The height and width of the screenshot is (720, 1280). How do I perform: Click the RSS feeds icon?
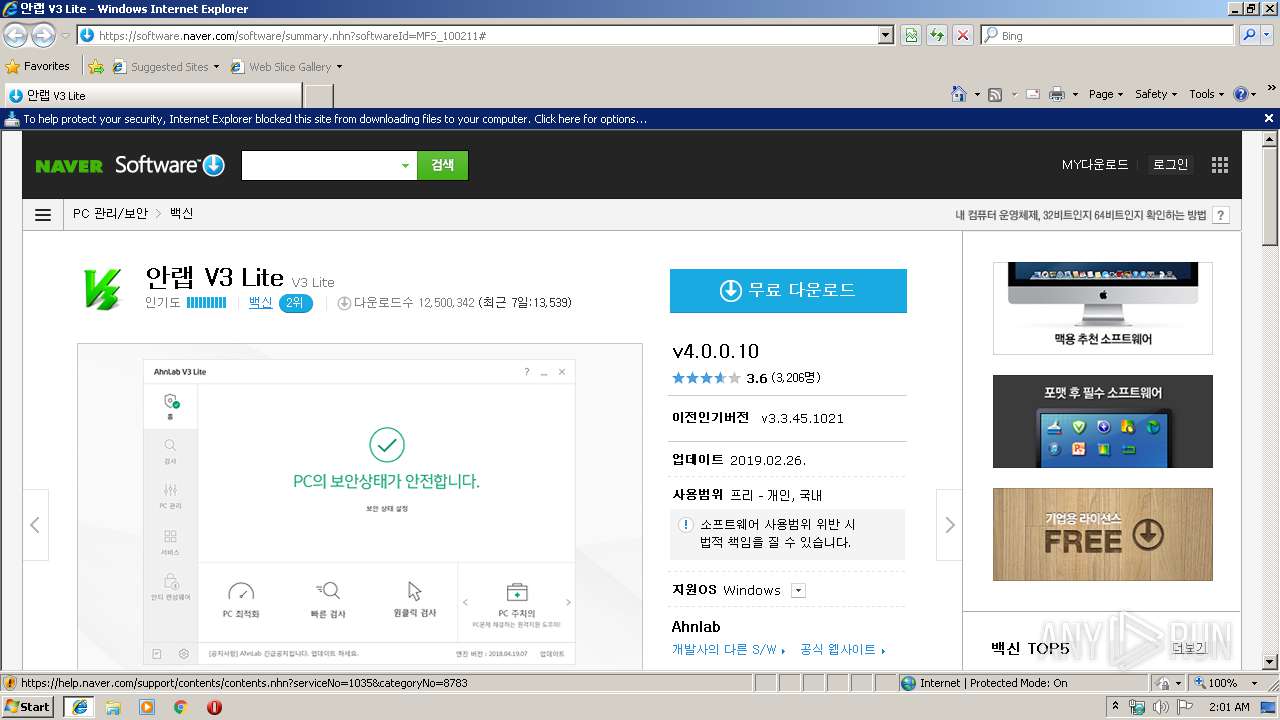pyautogui.click(x=995, y=94)
